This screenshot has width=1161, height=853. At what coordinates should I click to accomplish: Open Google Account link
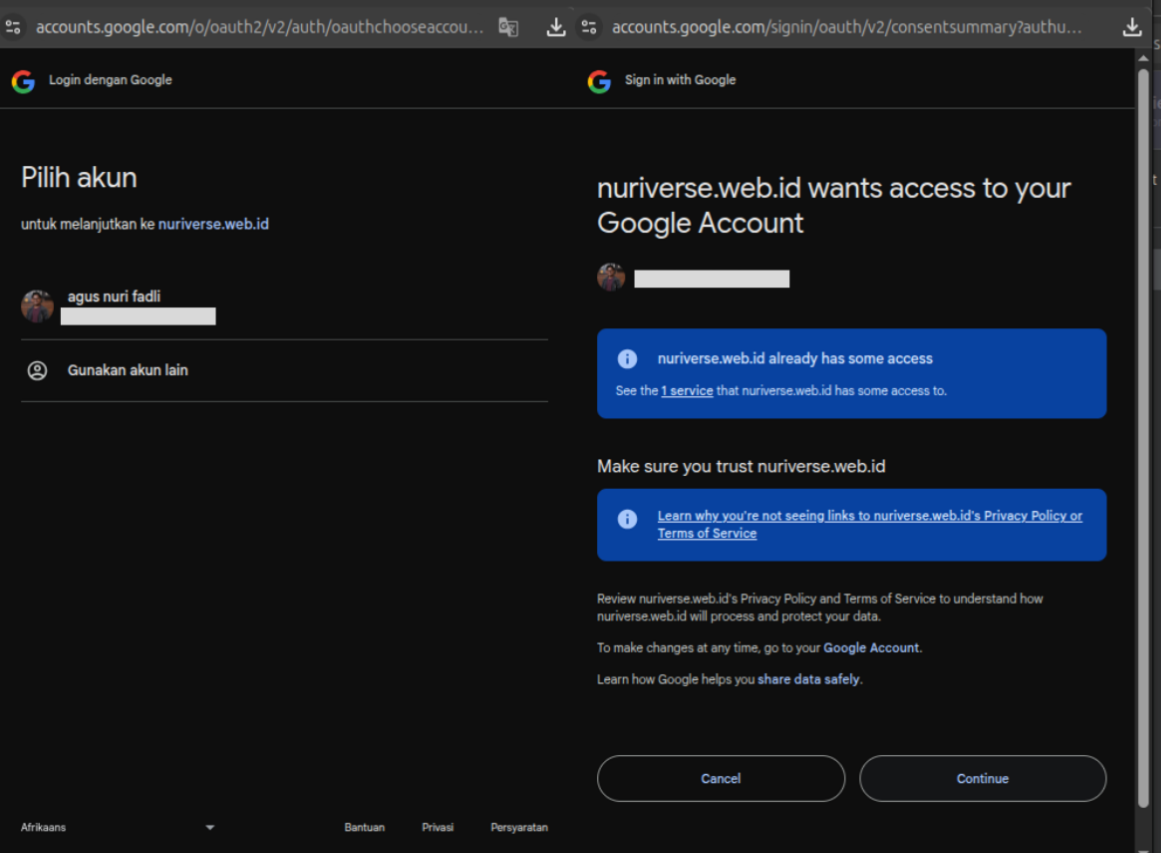[x=871, y=648]
